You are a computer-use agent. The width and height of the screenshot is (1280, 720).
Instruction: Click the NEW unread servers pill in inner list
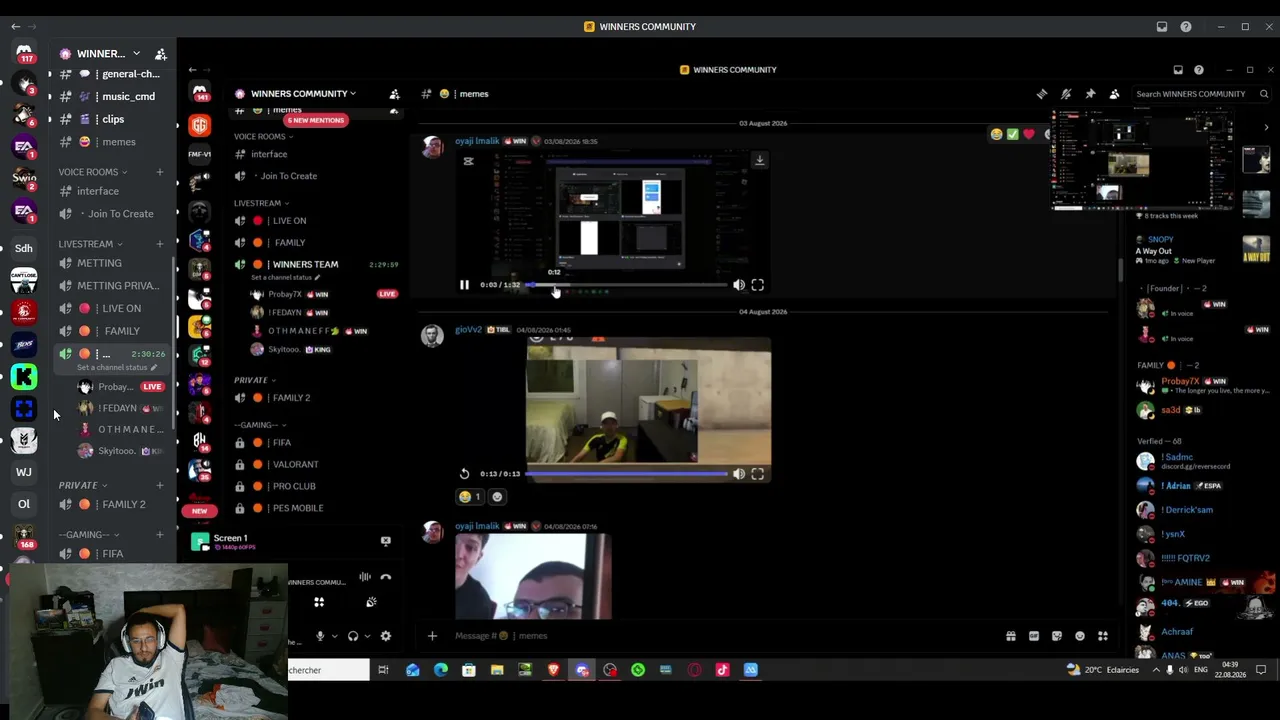200,511
